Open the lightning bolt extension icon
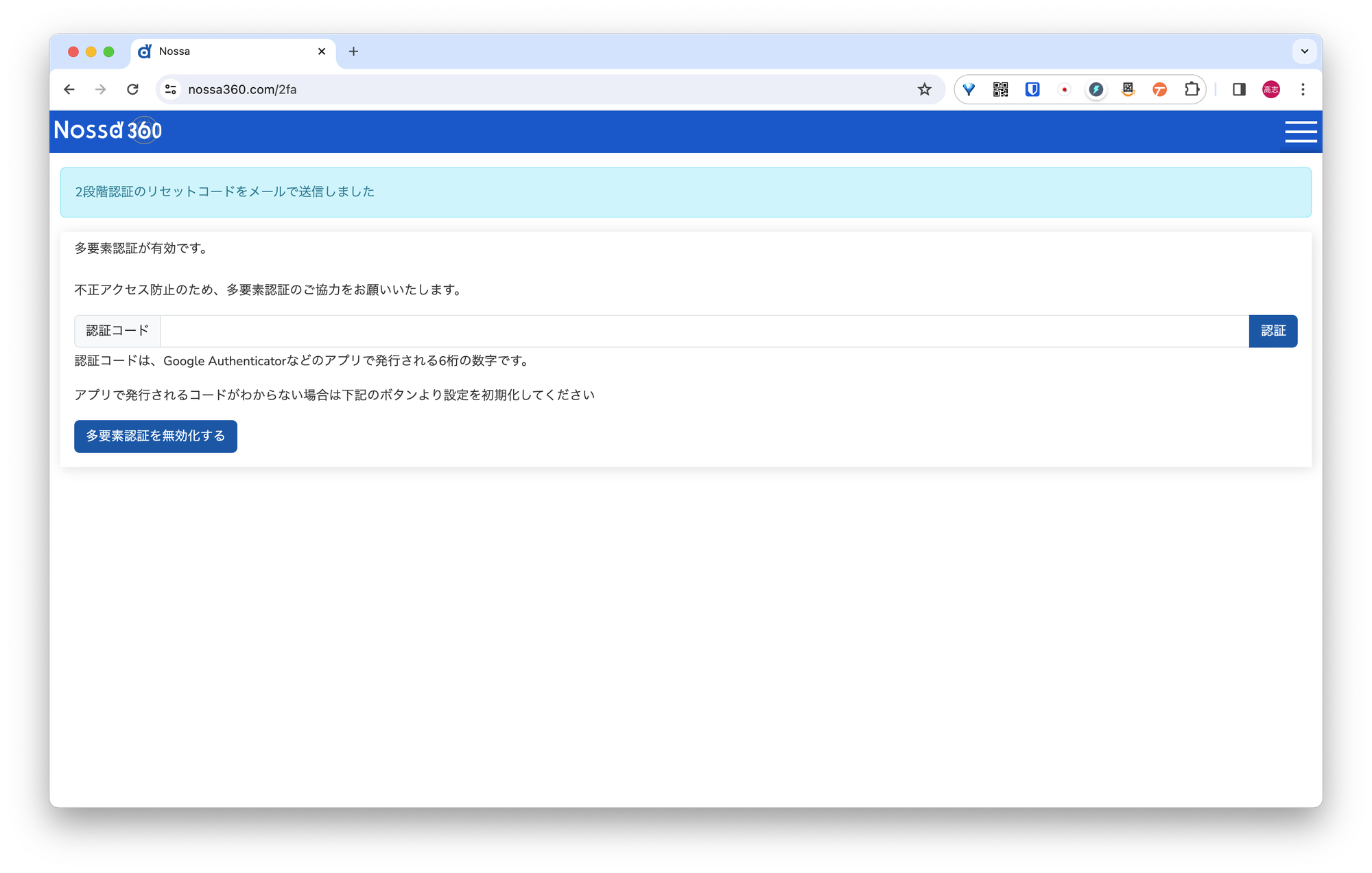Screen dimensions: 1372x873 1096,89
